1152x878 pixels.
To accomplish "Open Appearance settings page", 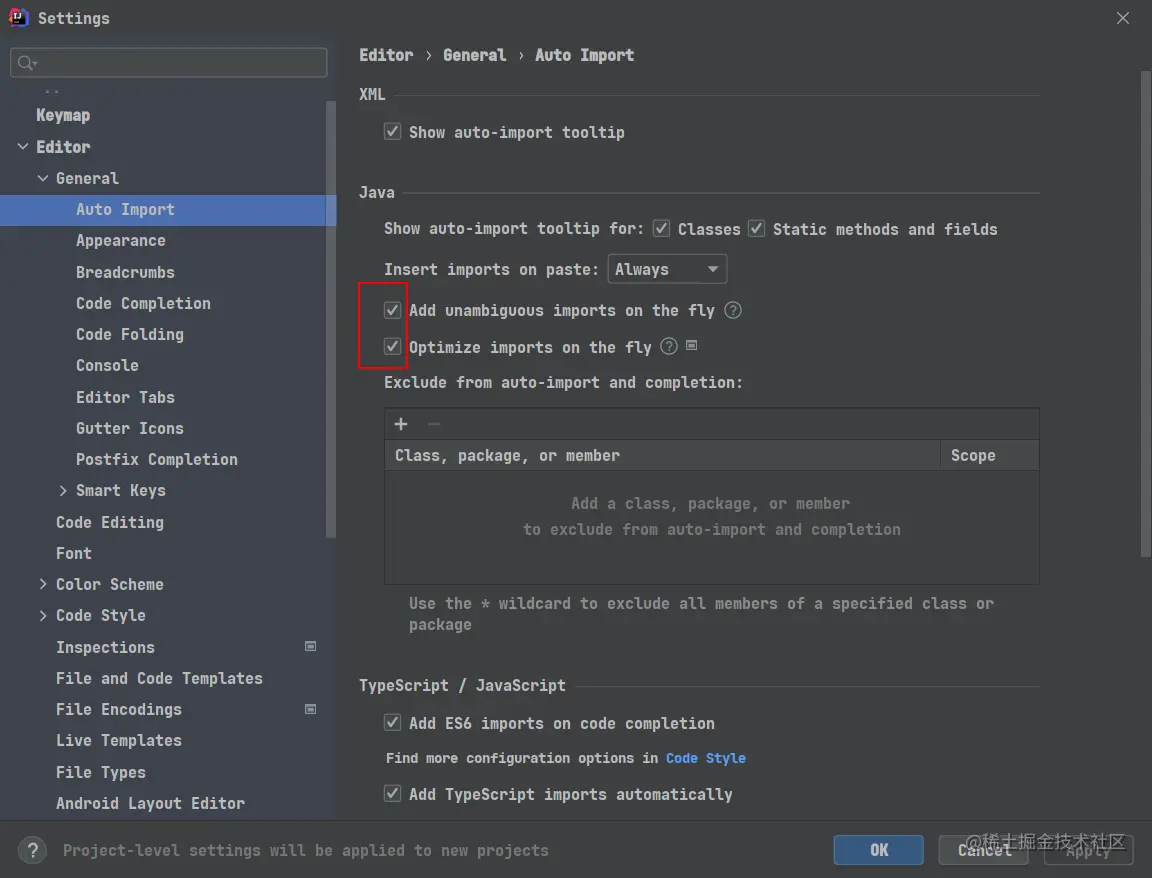I will click(120, 241).
